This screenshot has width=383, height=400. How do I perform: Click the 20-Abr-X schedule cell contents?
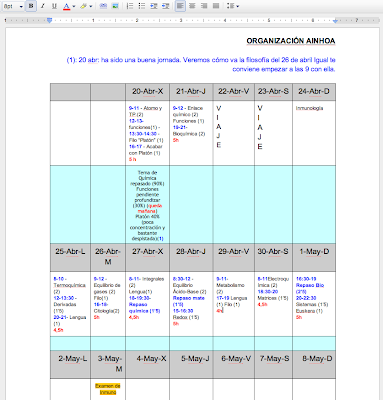(x=146, y=134)
